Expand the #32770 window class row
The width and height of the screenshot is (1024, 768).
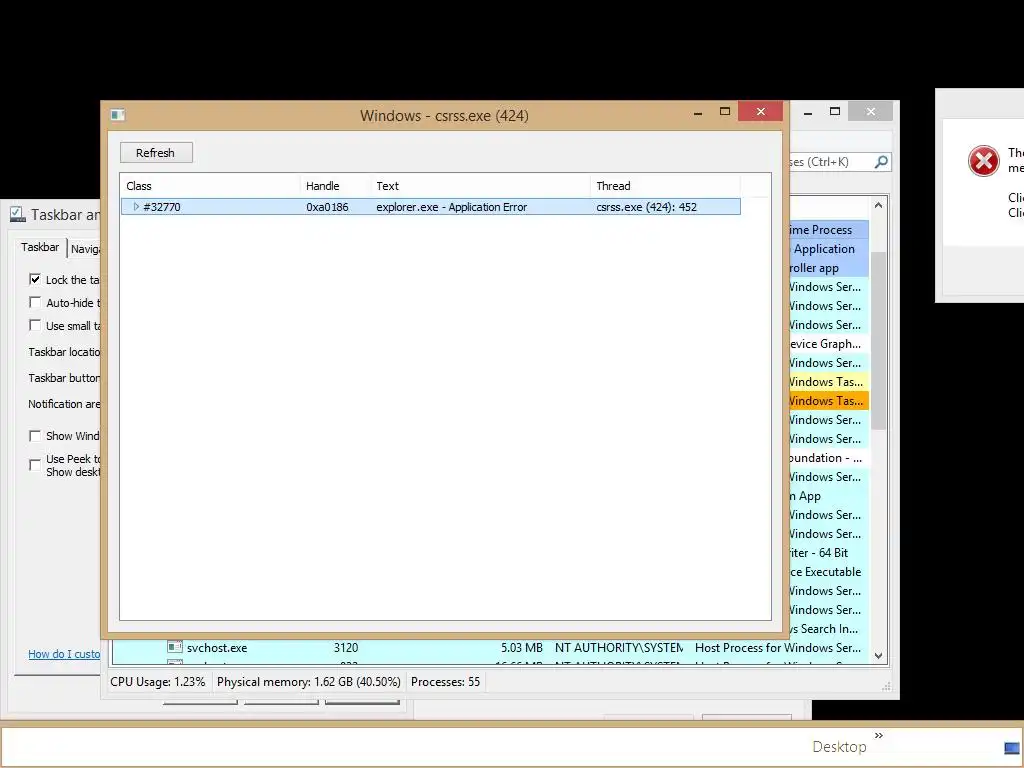[x=136, y=207]
